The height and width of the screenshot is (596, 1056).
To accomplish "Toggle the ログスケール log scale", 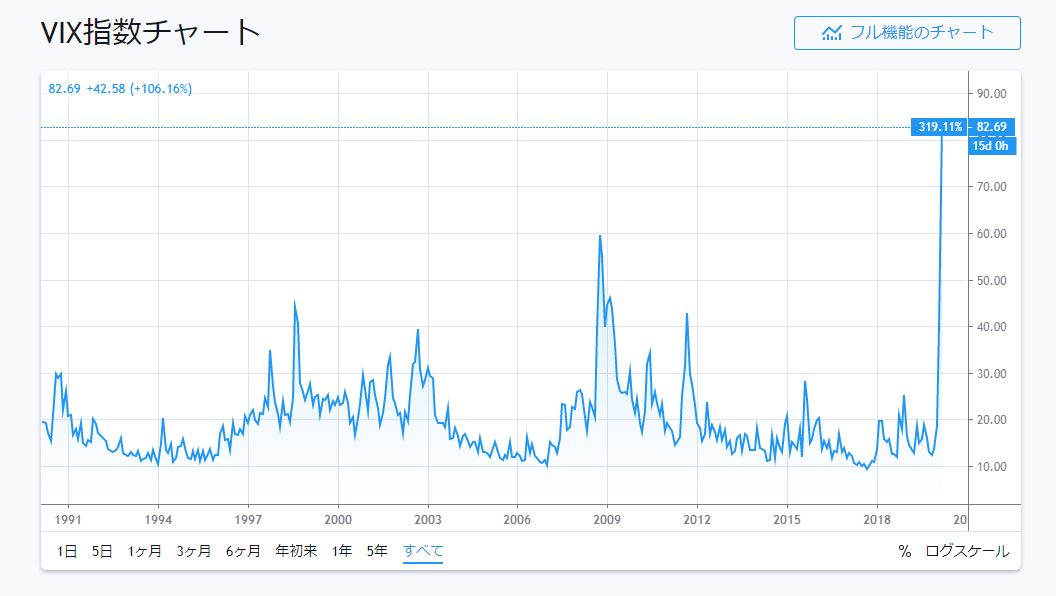I will tap(967, 551).
